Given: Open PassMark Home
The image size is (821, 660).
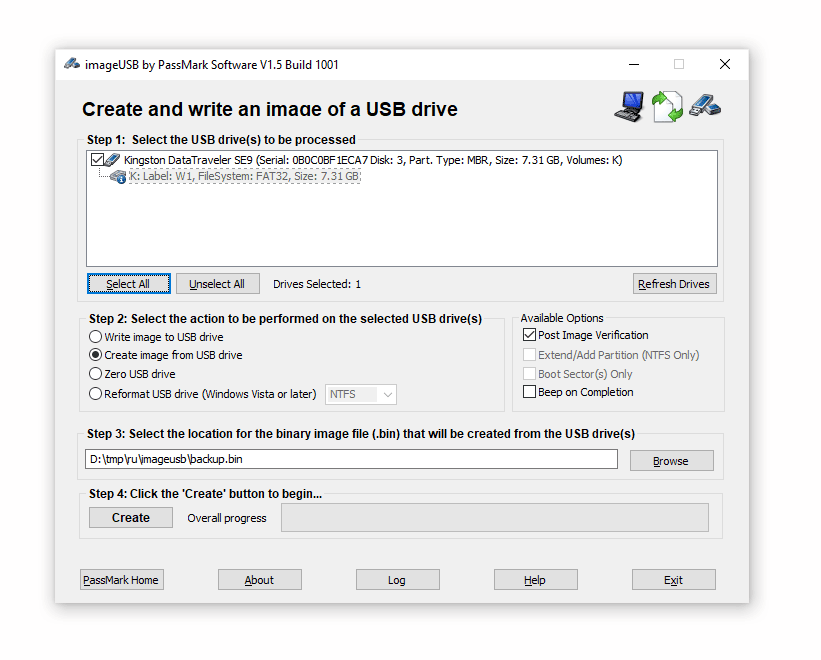Looking at the screenshot, I should point(121,580).
